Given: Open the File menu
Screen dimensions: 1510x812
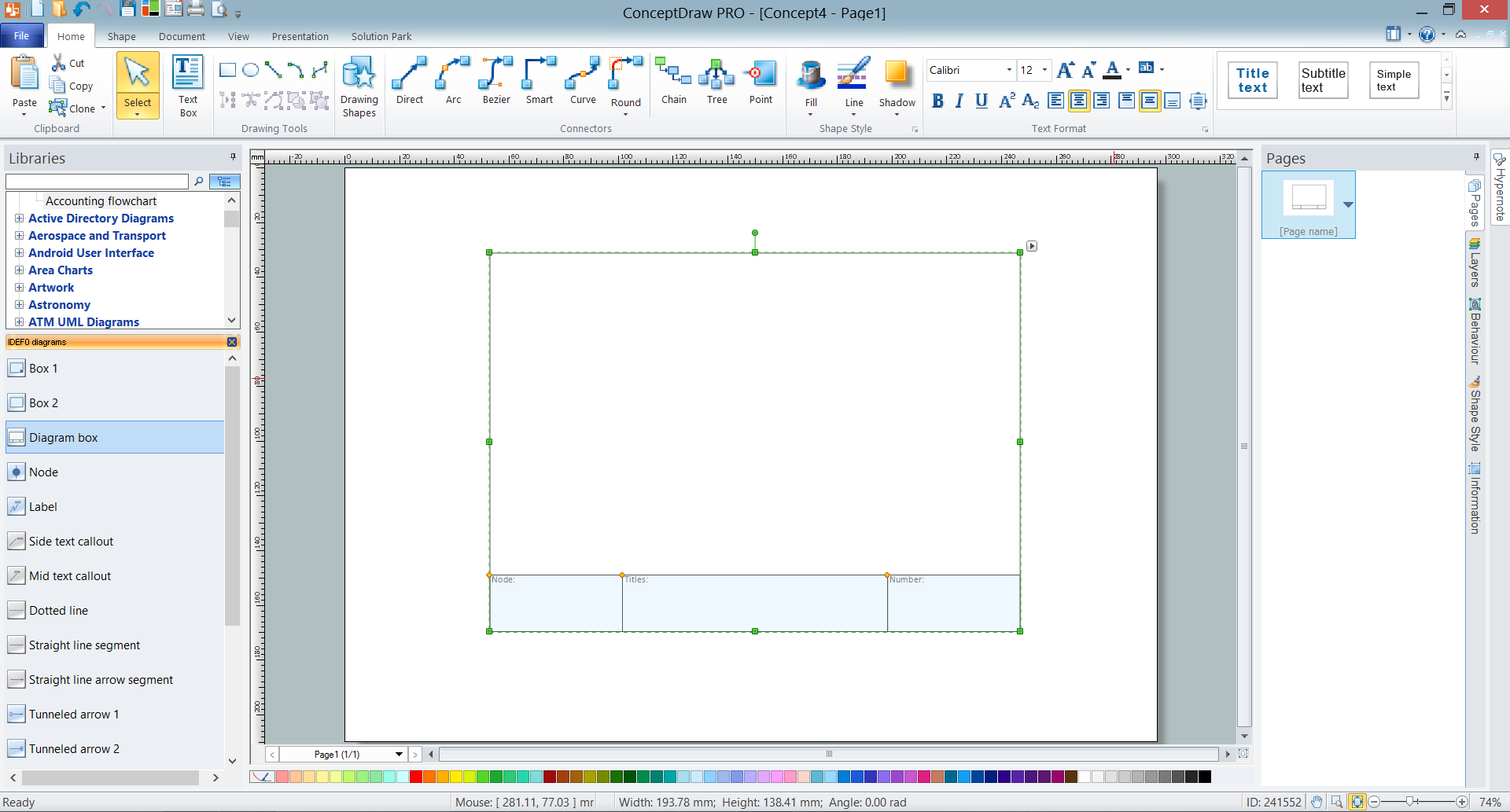Looking at the screenshot, I should [22, 36].
